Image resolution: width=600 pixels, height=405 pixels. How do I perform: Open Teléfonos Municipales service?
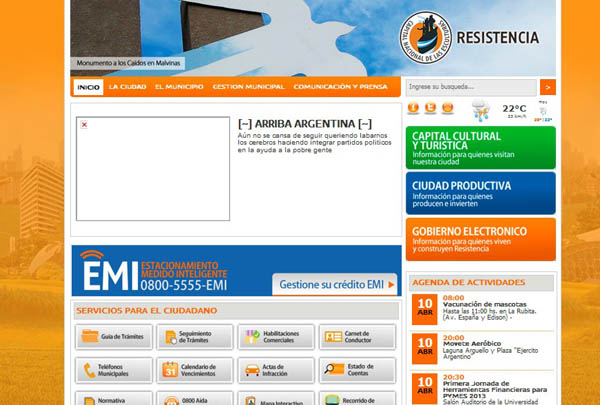pyautogui.click(x=114, y=370)
